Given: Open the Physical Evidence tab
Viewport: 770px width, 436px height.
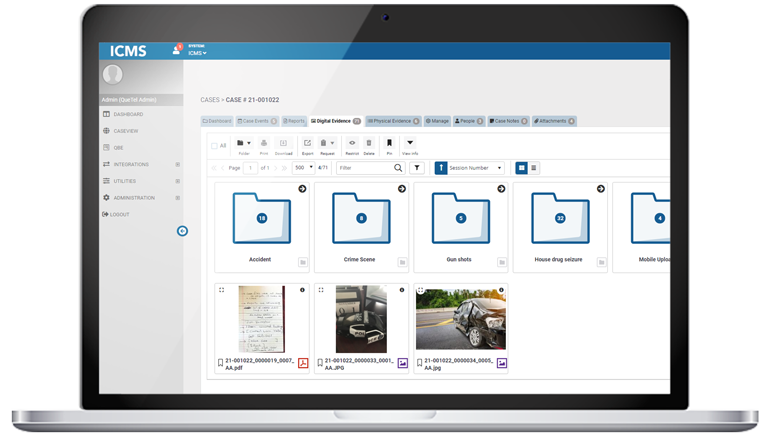Looking at the screenshot, I should (393, 121).
